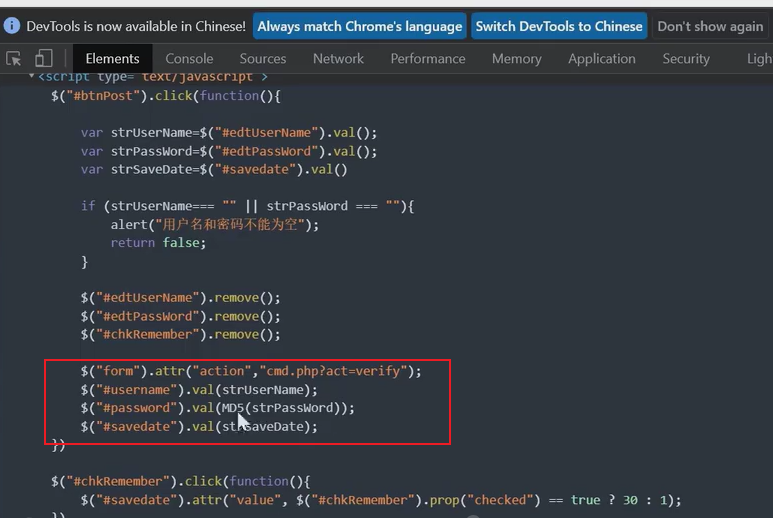
Task: Select the var strPassWord line
Action: pyautogui.click(x=229, y=151)
